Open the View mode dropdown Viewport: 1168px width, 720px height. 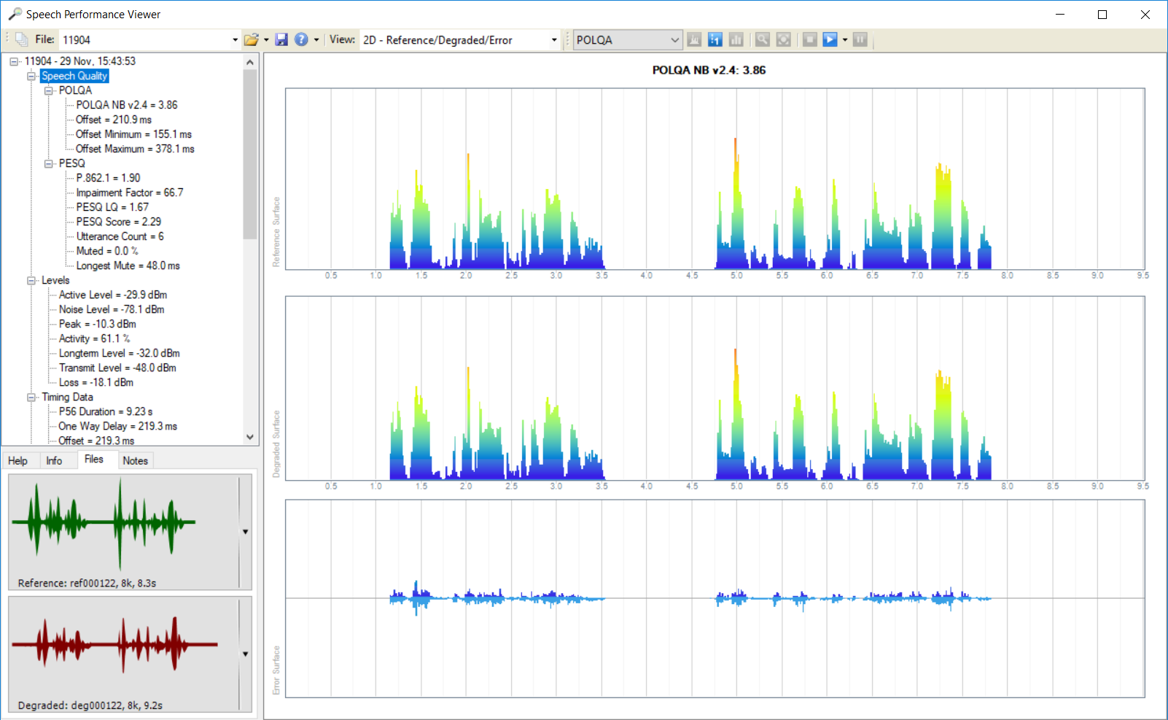[554, 40]
